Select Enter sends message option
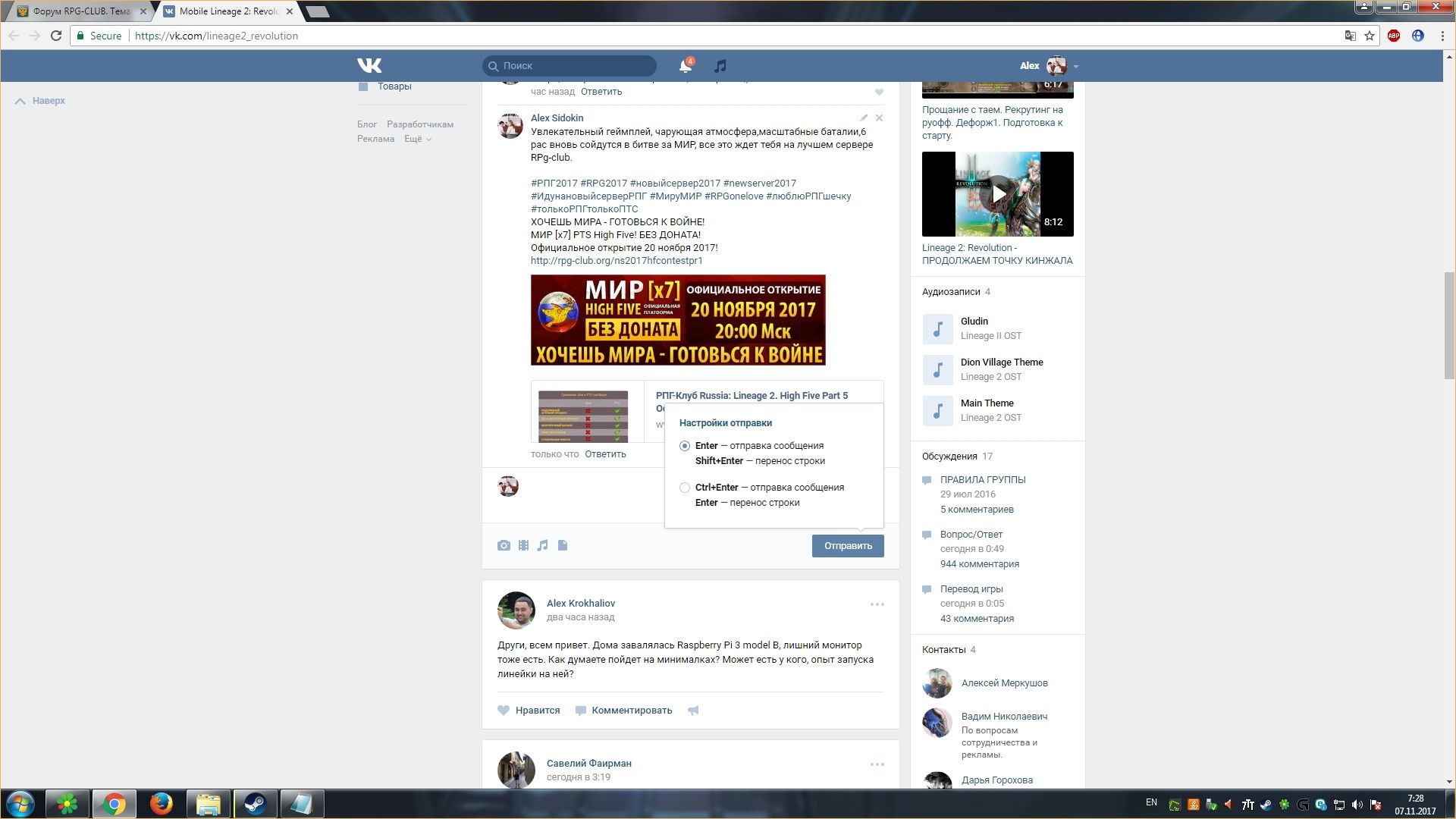 tap(685, 446)
